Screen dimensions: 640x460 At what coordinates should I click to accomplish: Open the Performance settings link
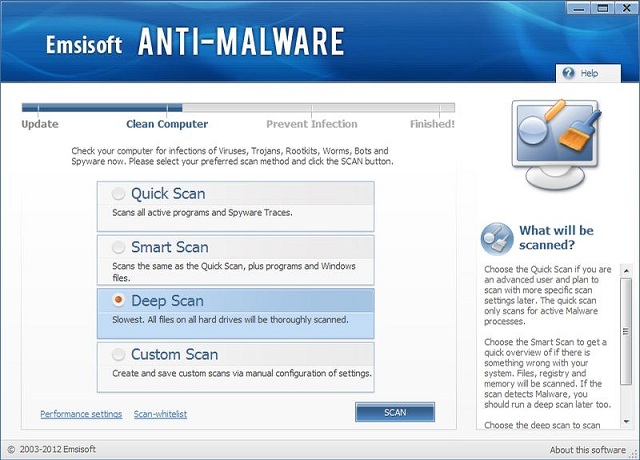tap(81, 414)
